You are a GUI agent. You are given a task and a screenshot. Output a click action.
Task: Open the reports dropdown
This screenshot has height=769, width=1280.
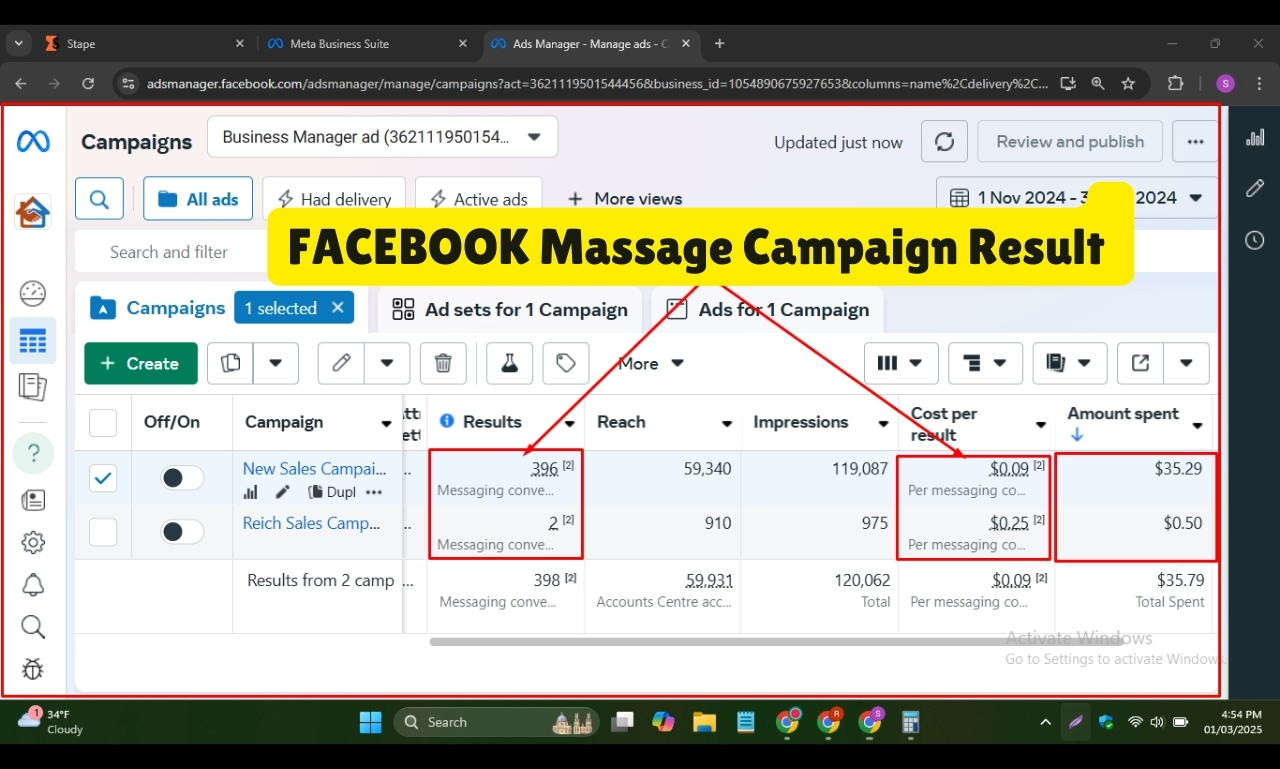pyautogui.click(x=1069, y=363)
